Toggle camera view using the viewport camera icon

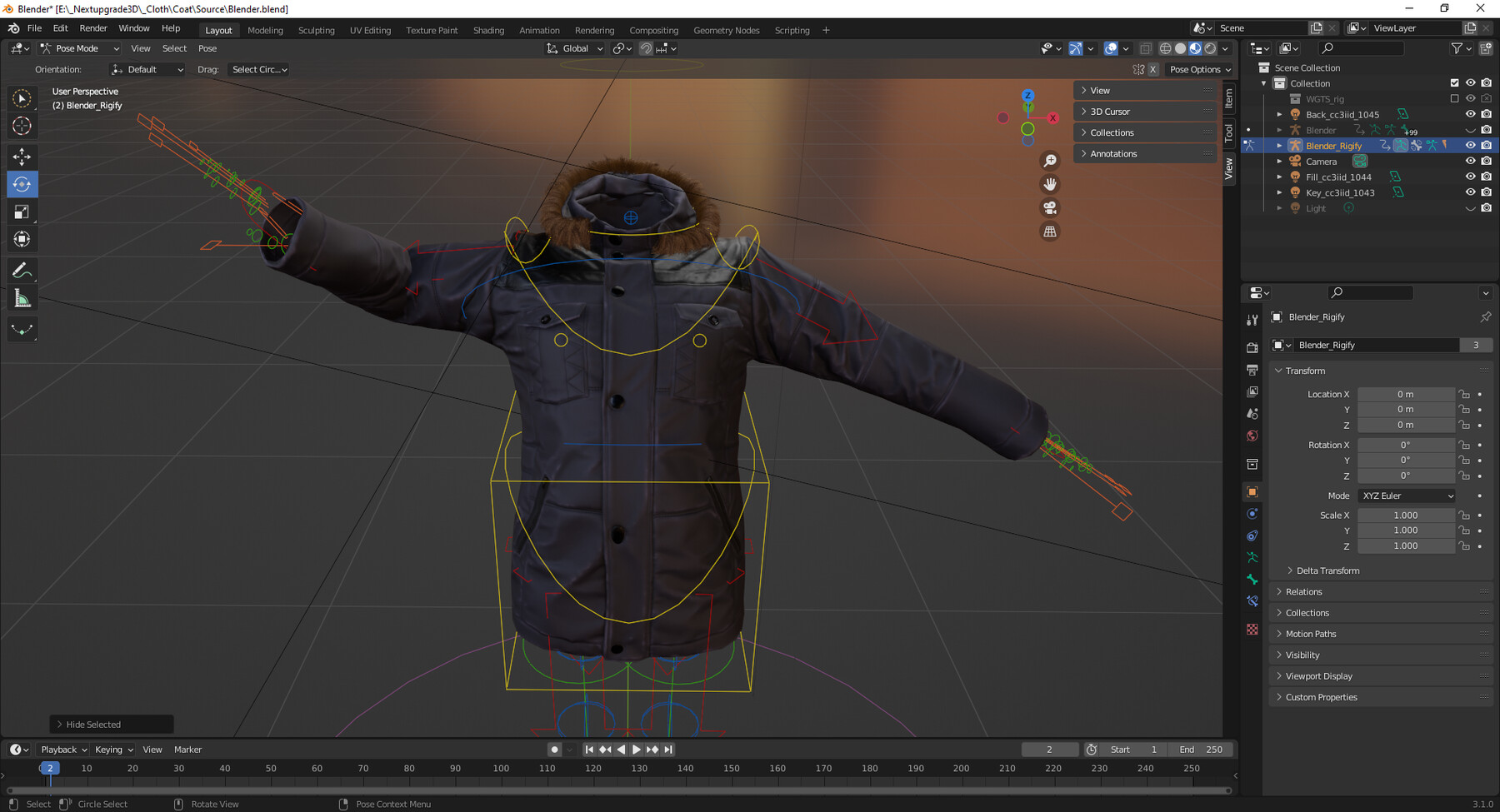coord(1049,208)
